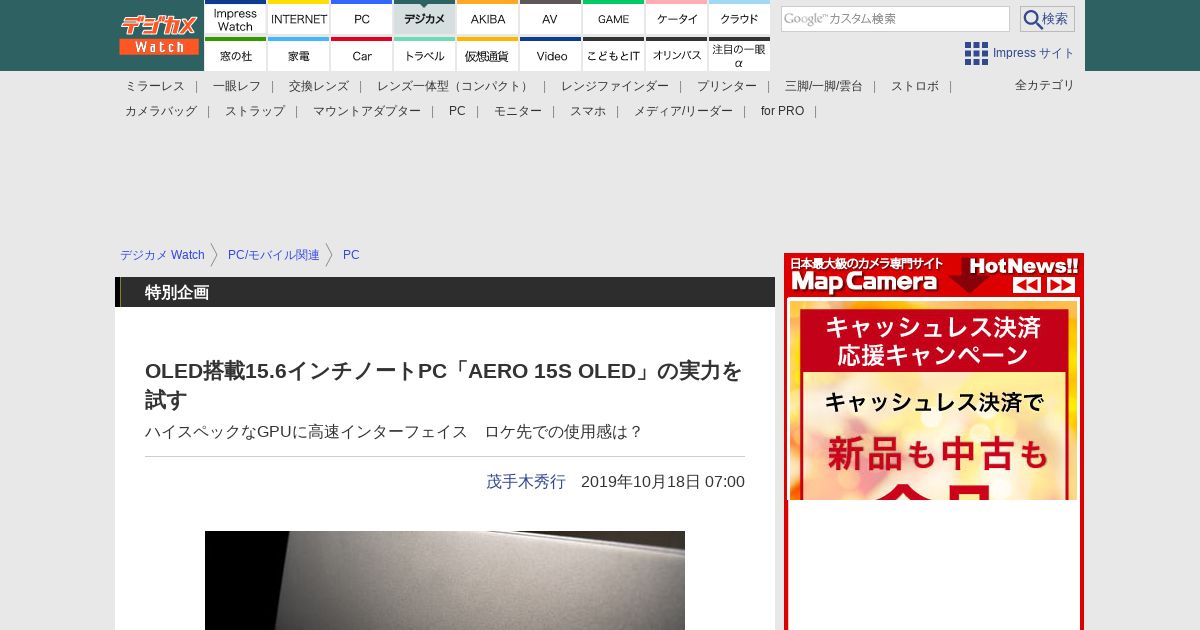Click Map Camera next arrows button

tap(1061, 285)
